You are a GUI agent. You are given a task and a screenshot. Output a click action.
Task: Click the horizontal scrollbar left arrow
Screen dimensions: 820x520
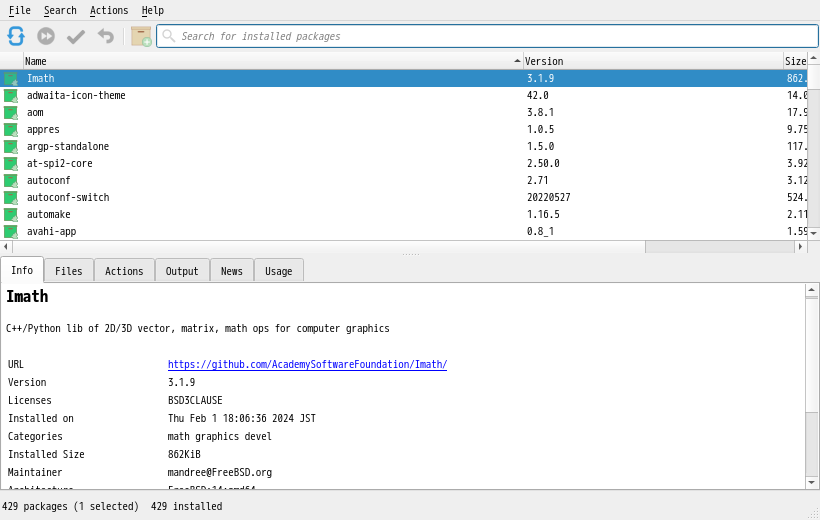(6, 246)
